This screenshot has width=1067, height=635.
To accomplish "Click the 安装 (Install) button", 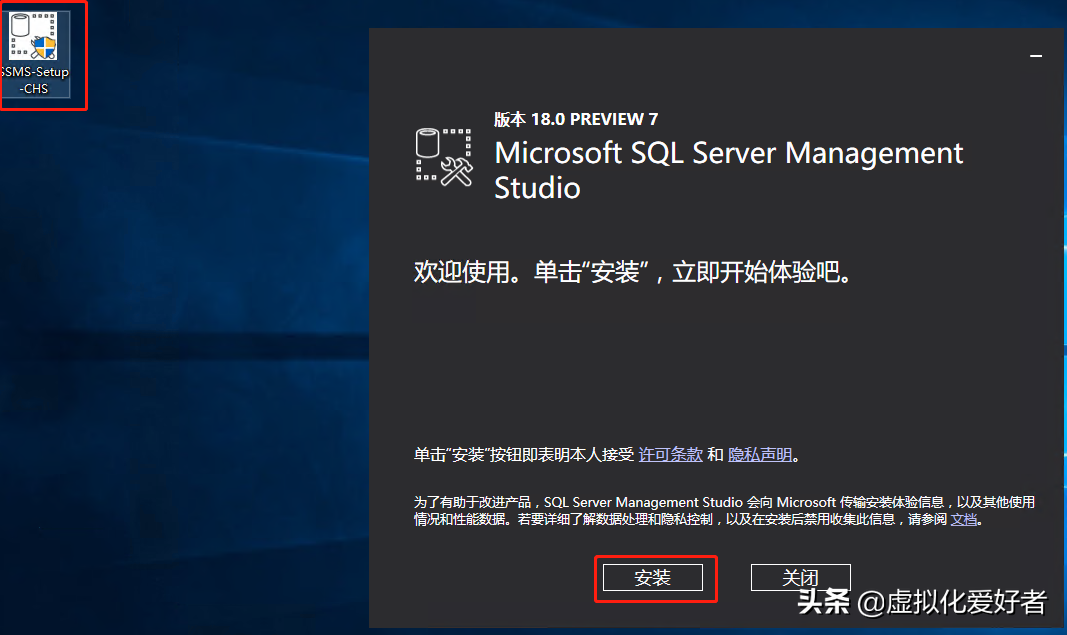I will click(x=653, y=578).
